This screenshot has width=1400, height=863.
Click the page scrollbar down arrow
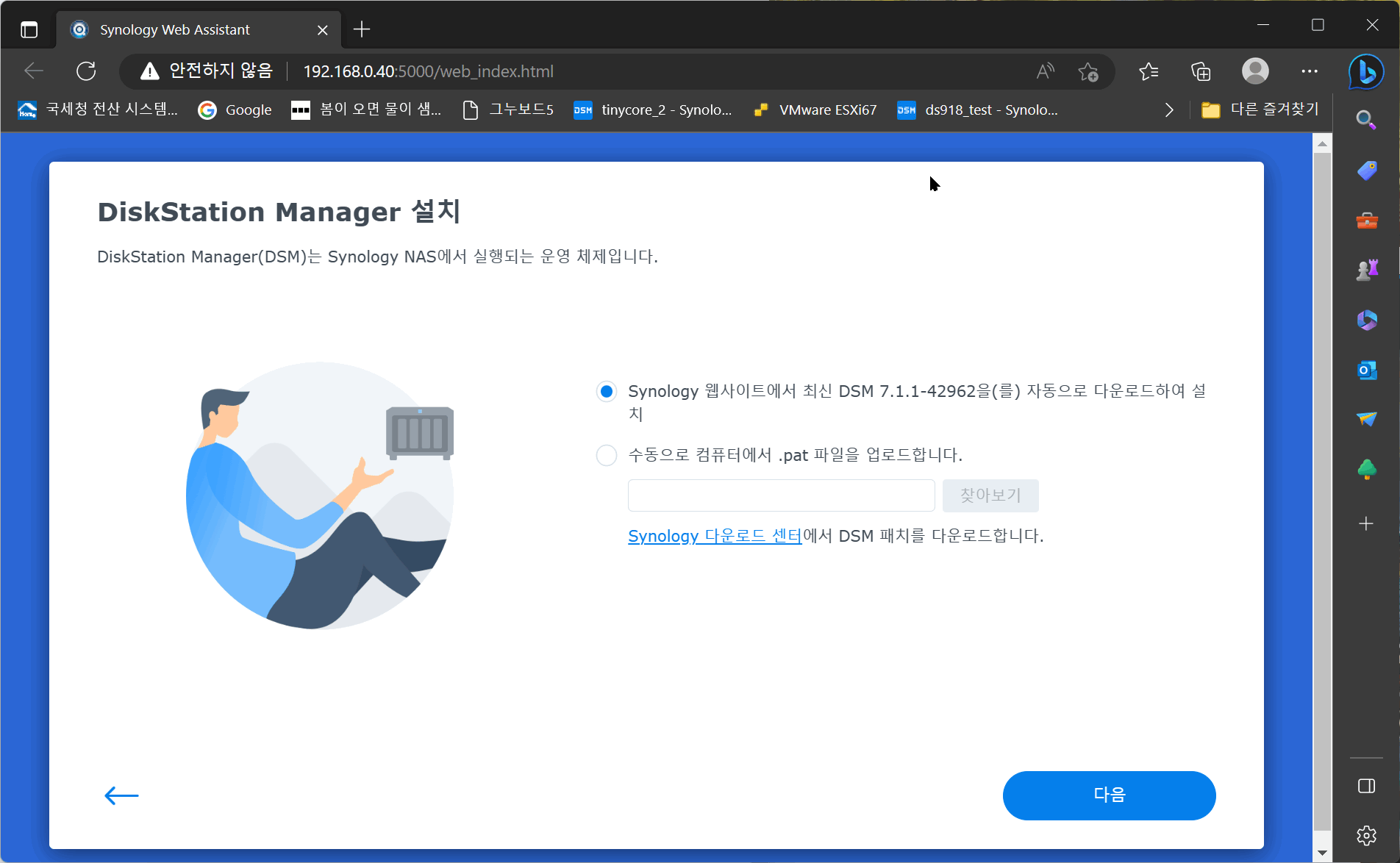[x=1322, y=853]
